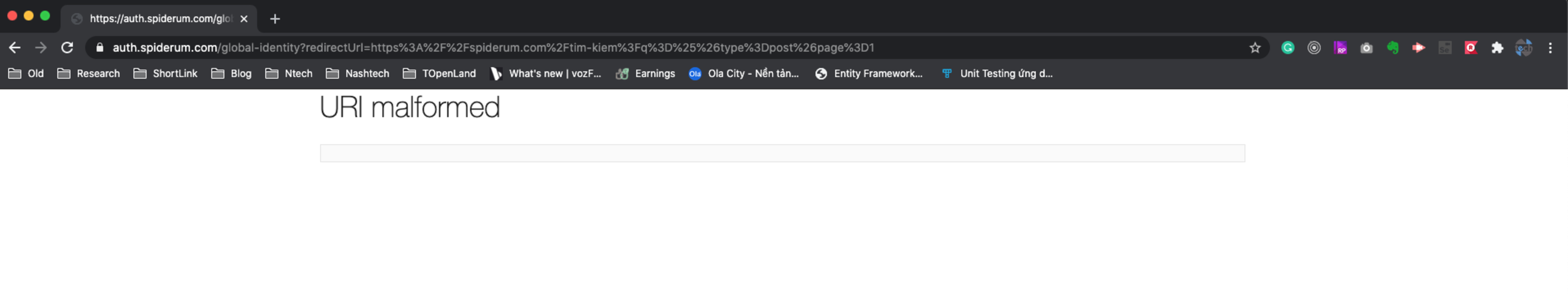
Task: Go back to the previous page
Action: 15,48
